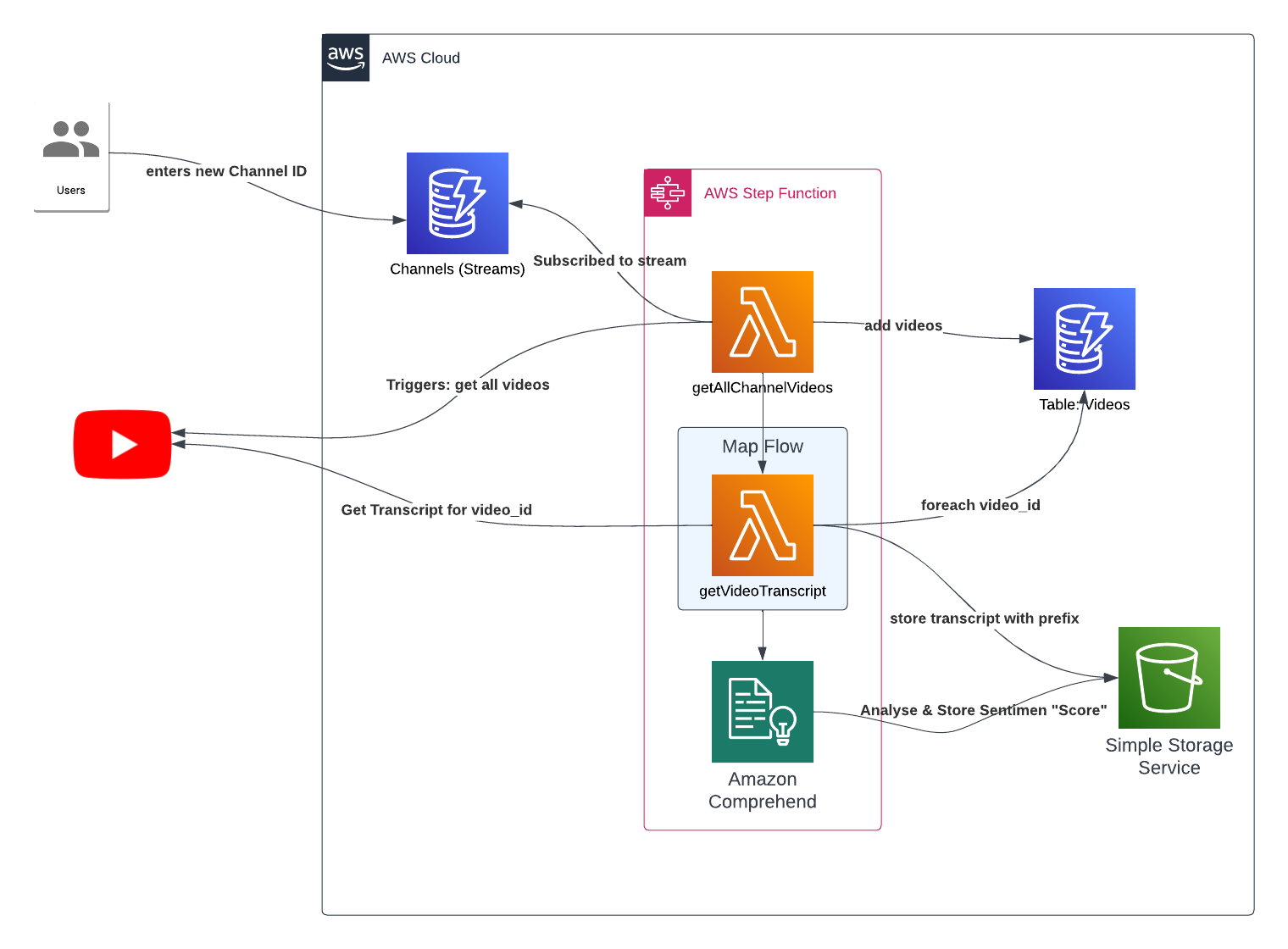The height and width of the screenshot is (949, 1288).
Task: Select the 'Analyse & Store Sentimen Score' label
Action: point(983,710)
